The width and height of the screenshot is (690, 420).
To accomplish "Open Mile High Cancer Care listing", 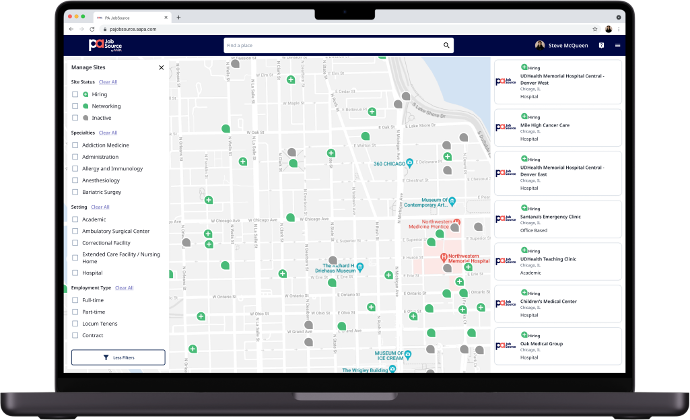I will click(558, 131).
